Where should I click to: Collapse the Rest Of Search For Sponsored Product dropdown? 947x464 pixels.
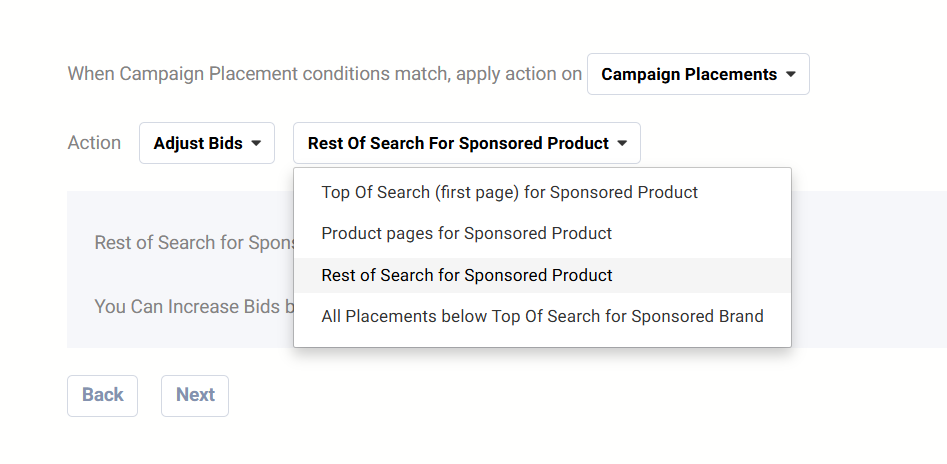tap(466, 144)
